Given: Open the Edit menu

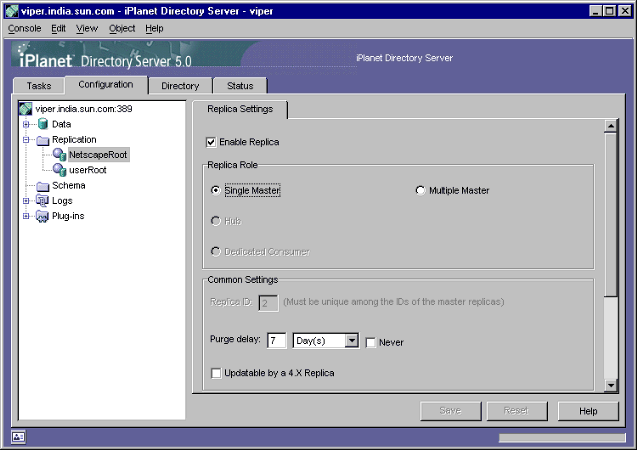Looking at the screenshot, I should (x=58, y=28).
